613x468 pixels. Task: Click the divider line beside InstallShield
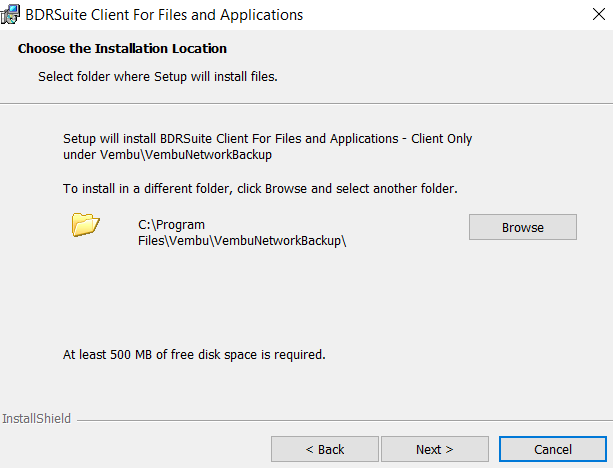(x=345, y=421)
